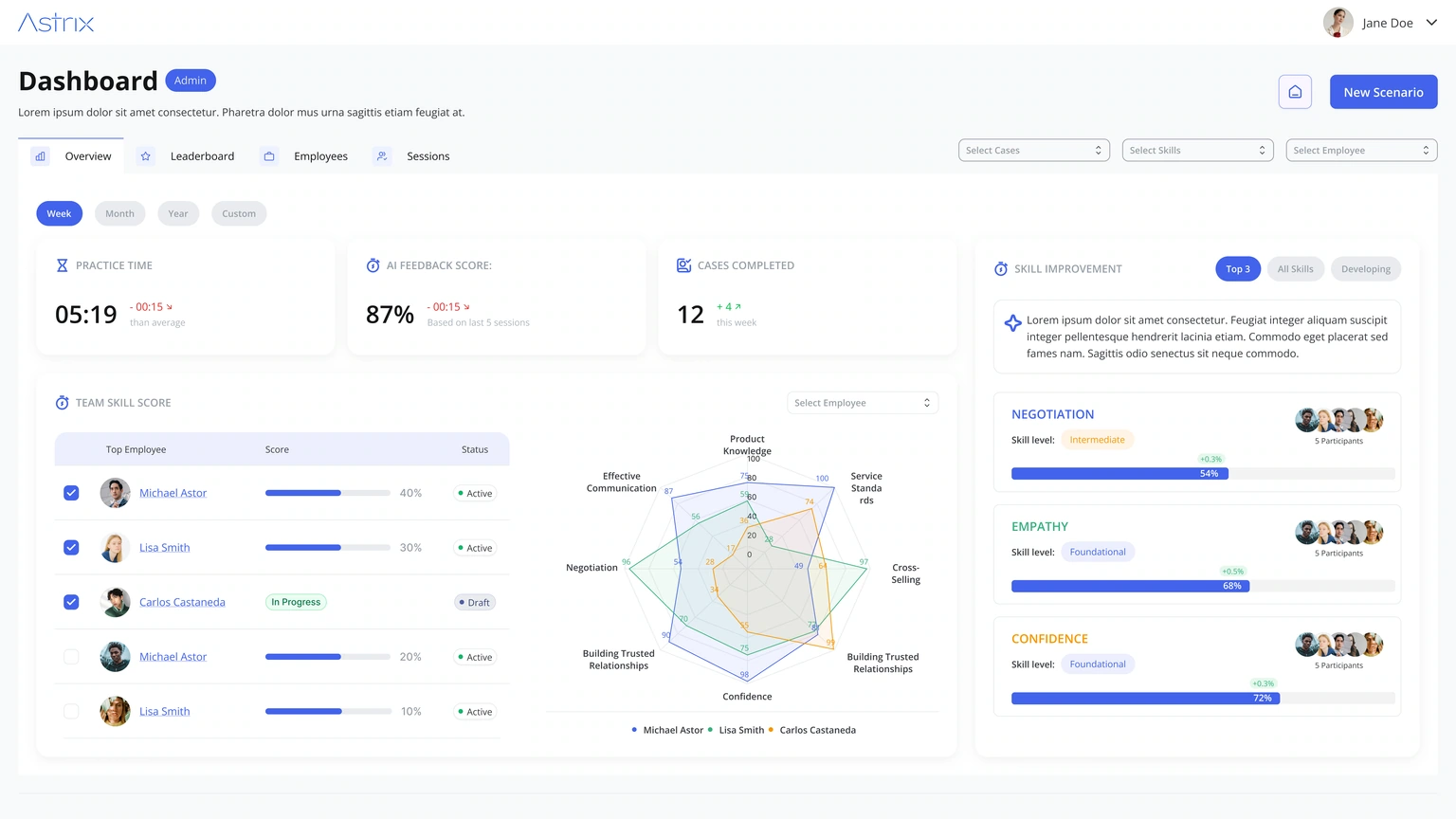Open the Select Skills dropdown
Image resolution: width=1456 pixels, height=819 pixels.
click(x=1198, y=150)
